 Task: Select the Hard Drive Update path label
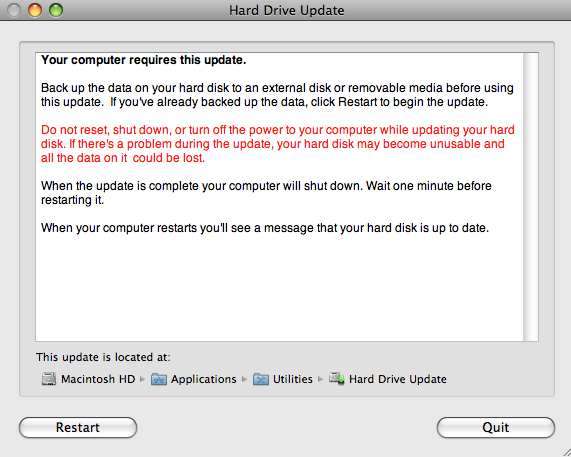click(x=398, y=379)
